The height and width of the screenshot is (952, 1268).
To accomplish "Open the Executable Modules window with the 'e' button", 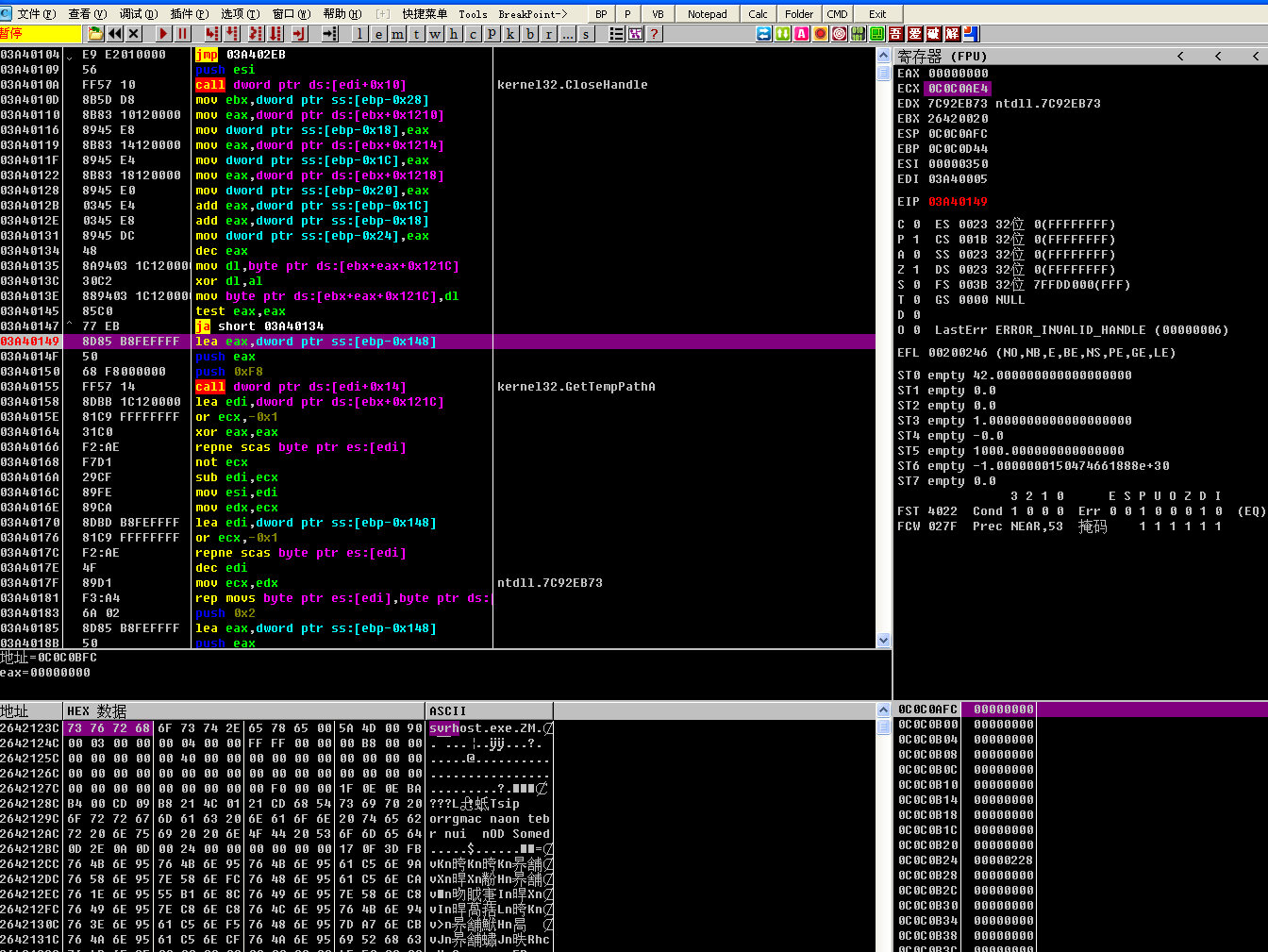I will coord(379,34).
